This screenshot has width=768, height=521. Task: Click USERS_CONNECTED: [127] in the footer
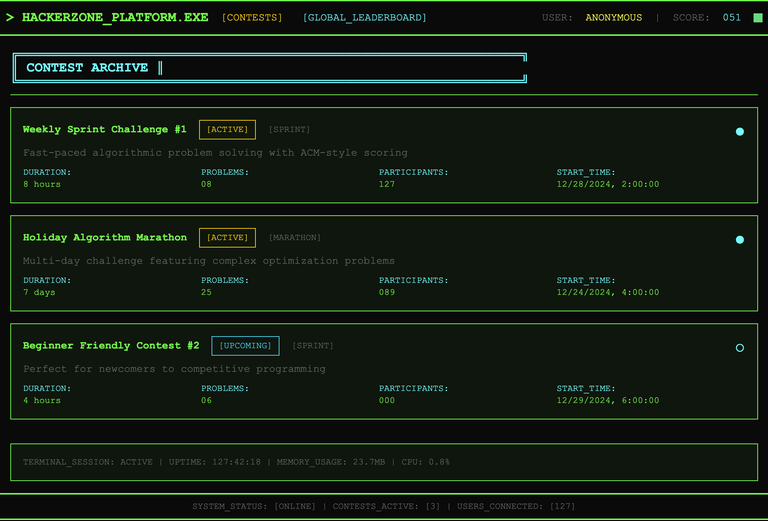click(x=516, y=506)
